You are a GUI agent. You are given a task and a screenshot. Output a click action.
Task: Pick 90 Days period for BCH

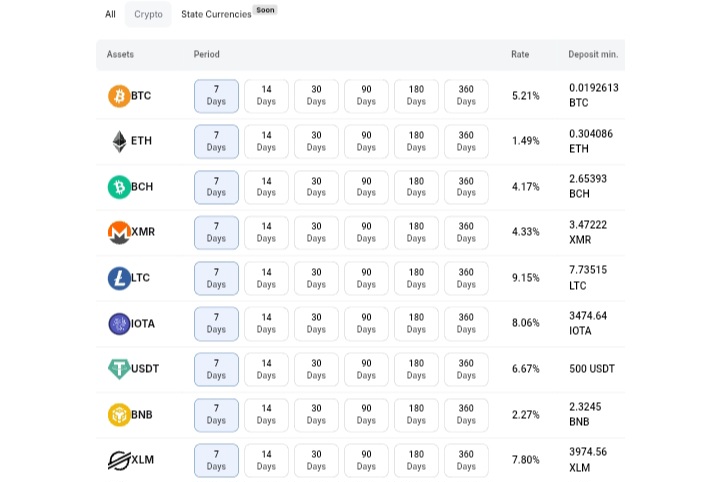[366, 187]
